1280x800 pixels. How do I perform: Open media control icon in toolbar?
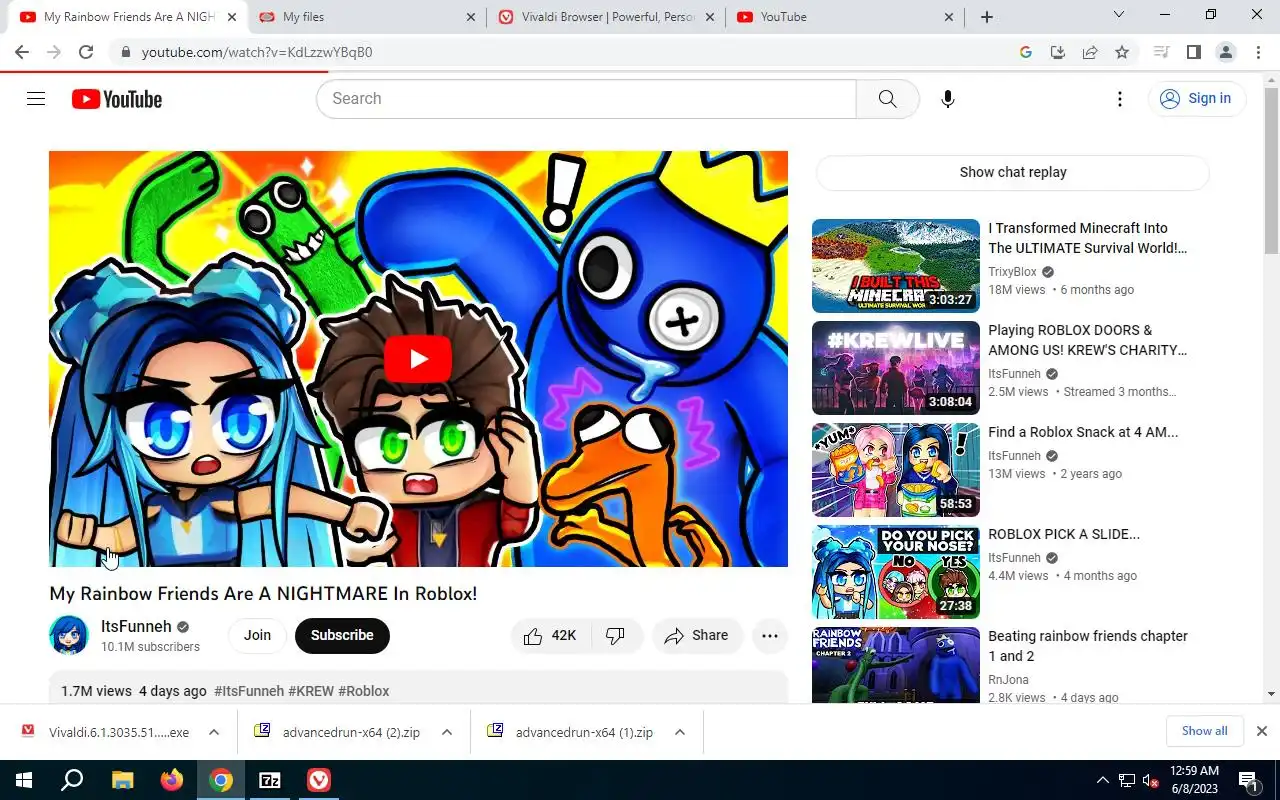(1161, 52)
